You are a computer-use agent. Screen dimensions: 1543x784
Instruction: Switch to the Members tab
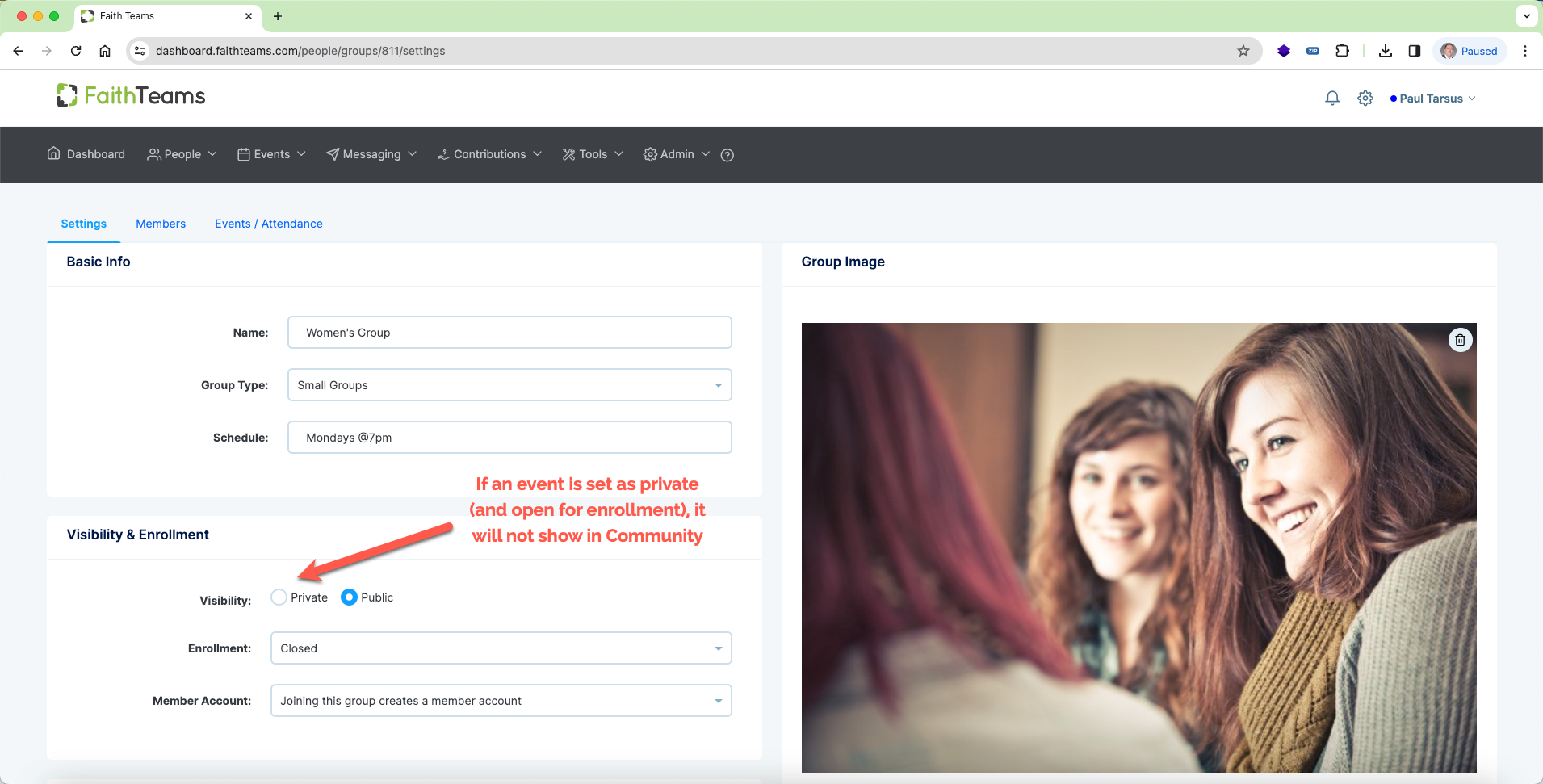pos(161,224)
